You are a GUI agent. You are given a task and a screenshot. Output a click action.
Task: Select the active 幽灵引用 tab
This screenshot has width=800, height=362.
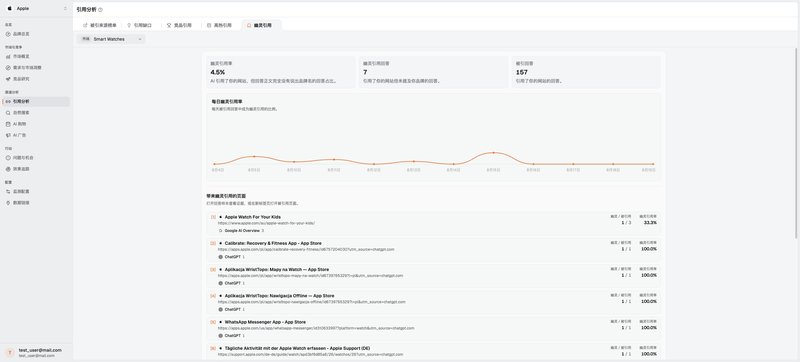coord(260,25)
